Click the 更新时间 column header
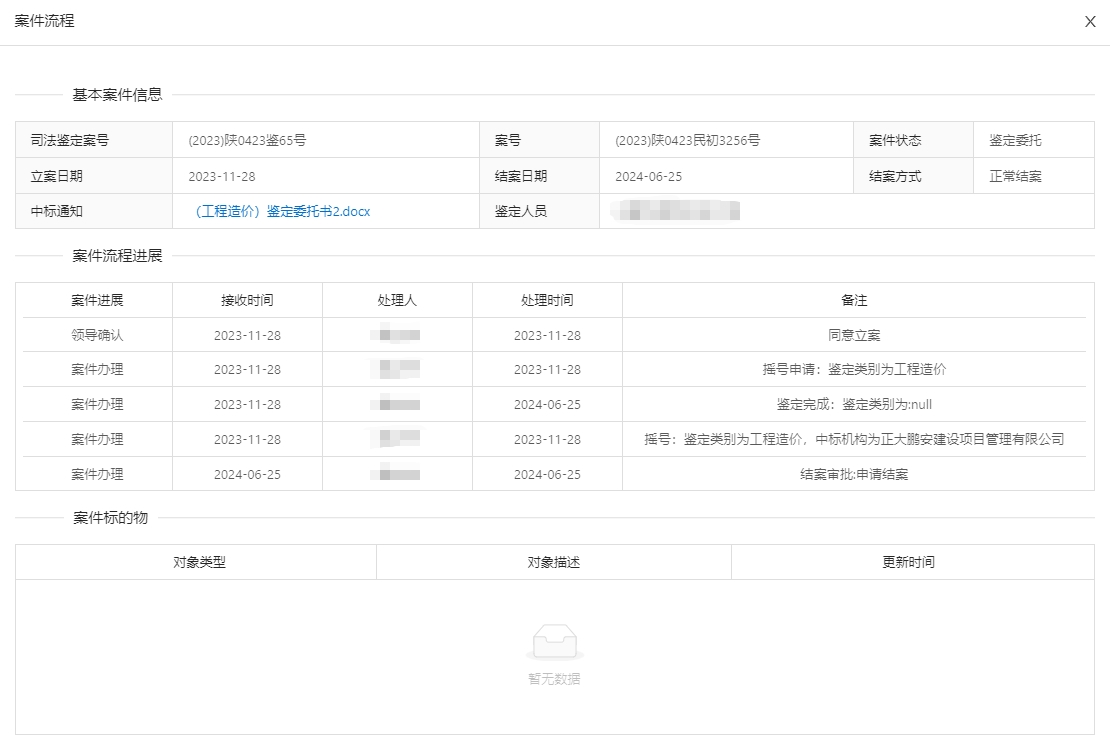The image size is (1110, 743). [908, 562]
